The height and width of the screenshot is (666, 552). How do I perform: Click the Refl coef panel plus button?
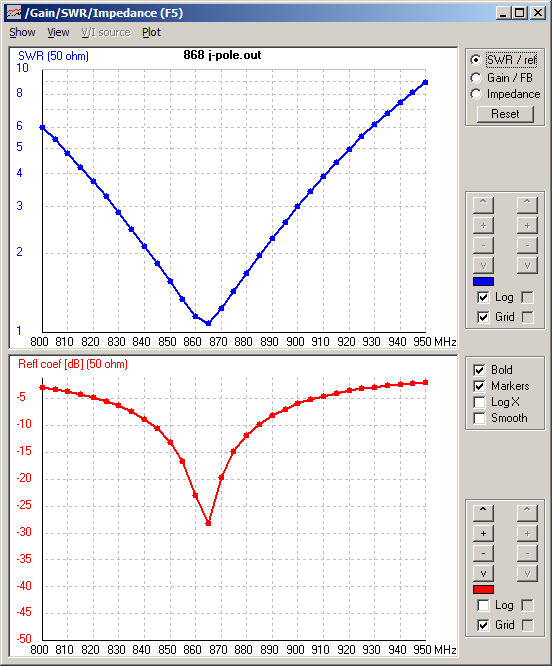pos(483,533)
